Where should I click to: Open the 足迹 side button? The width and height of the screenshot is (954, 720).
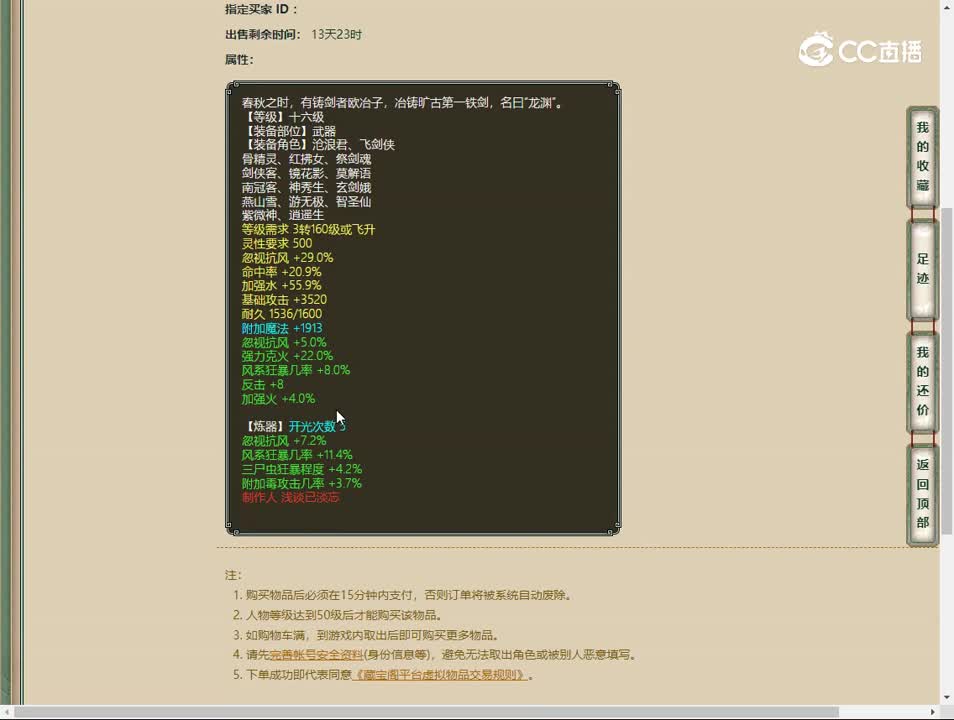tap(922, 268)
